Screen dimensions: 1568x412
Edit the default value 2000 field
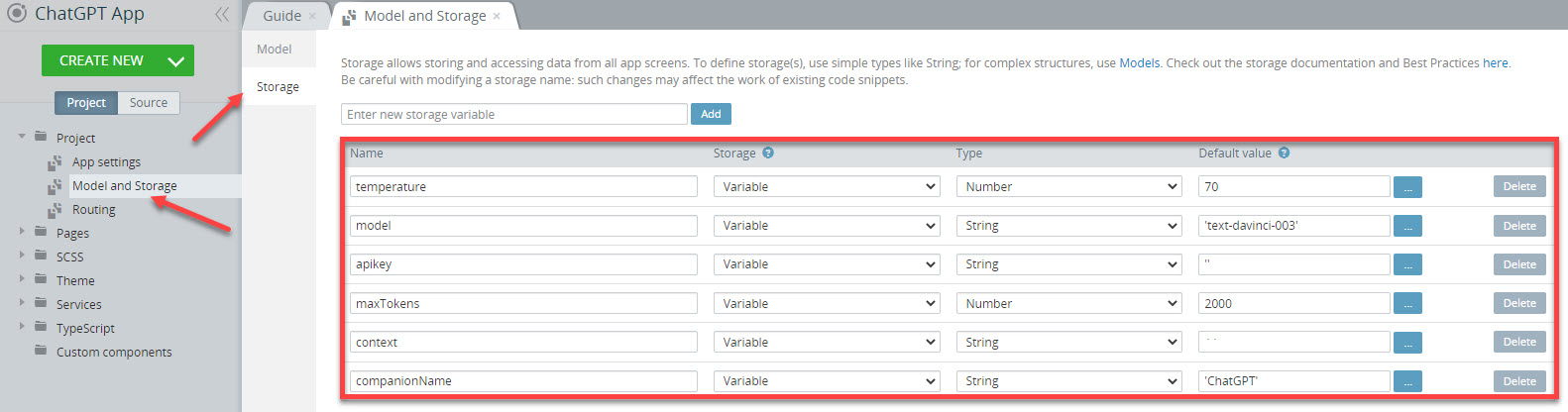(1294, 303)
